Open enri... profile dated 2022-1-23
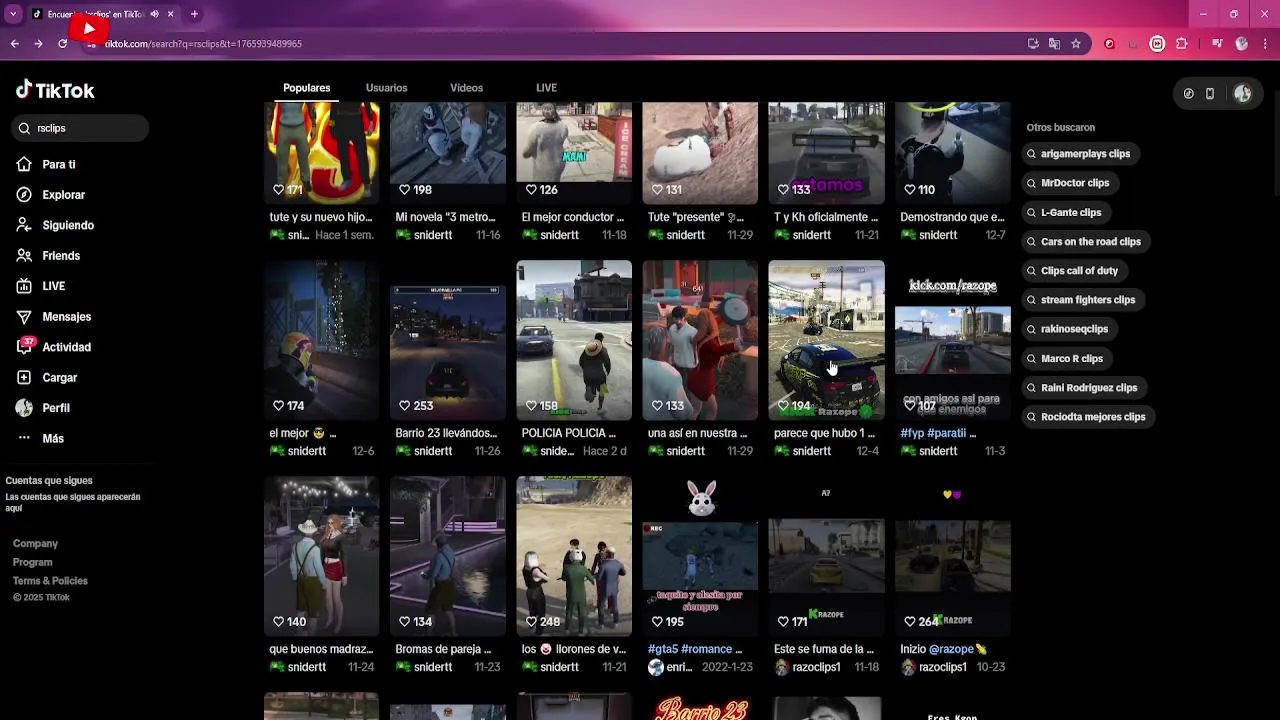The width and height of the screenshot is (1280, 720). (670, 667)
